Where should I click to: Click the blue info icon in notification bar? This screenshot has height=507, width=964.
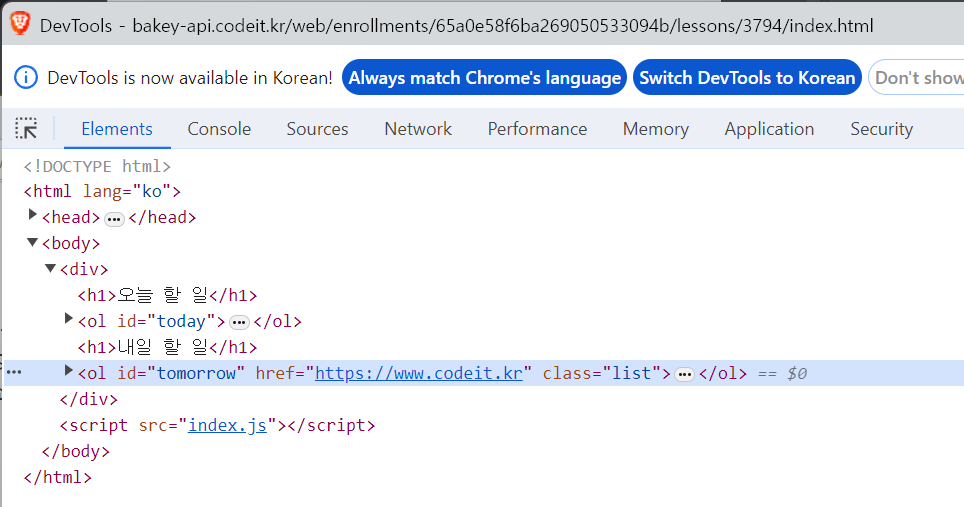pos(26,78)
